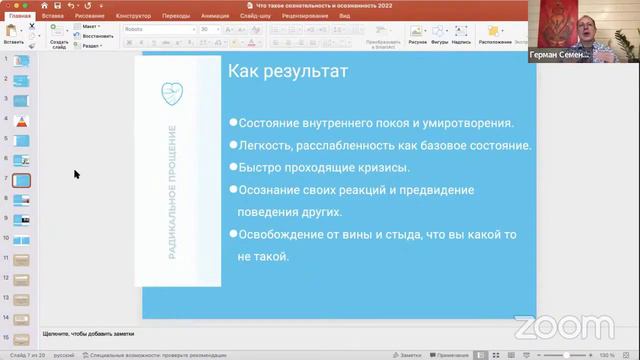
Task: Click the heart logo on the slide
Action: tap(172, 93)
